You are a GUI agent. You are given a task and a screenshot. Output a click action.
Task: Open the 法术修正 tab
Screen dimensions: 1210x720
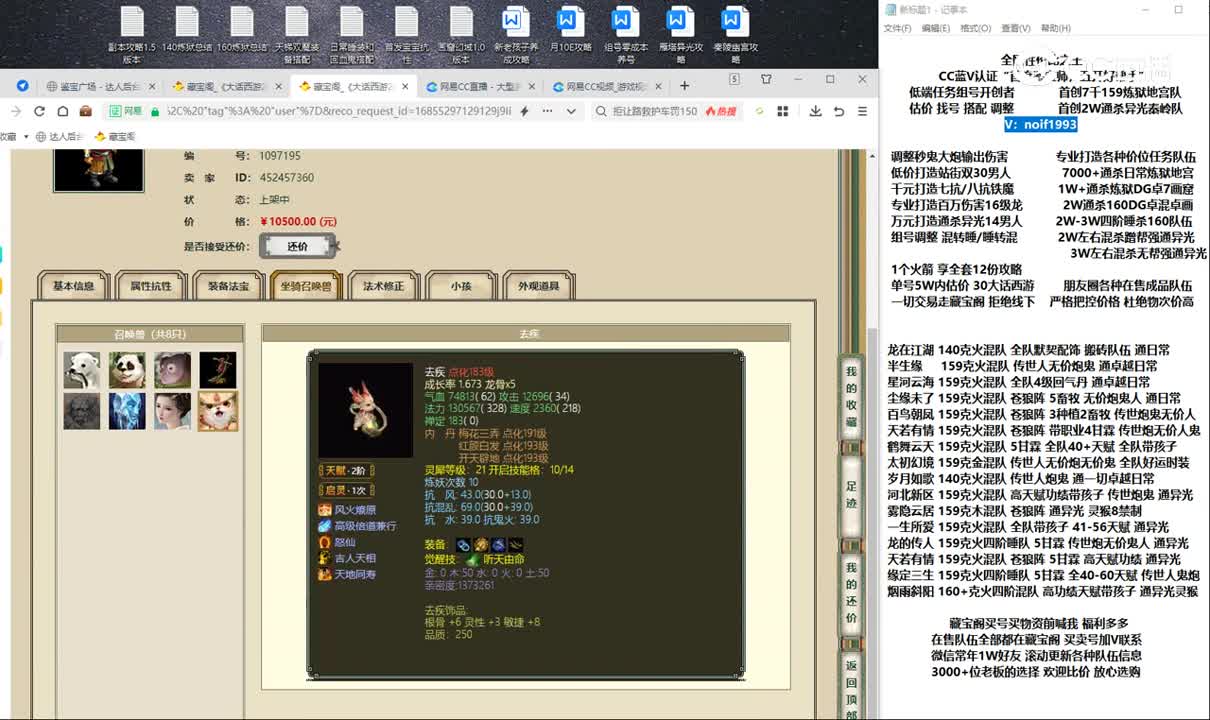tap(384, 286)
